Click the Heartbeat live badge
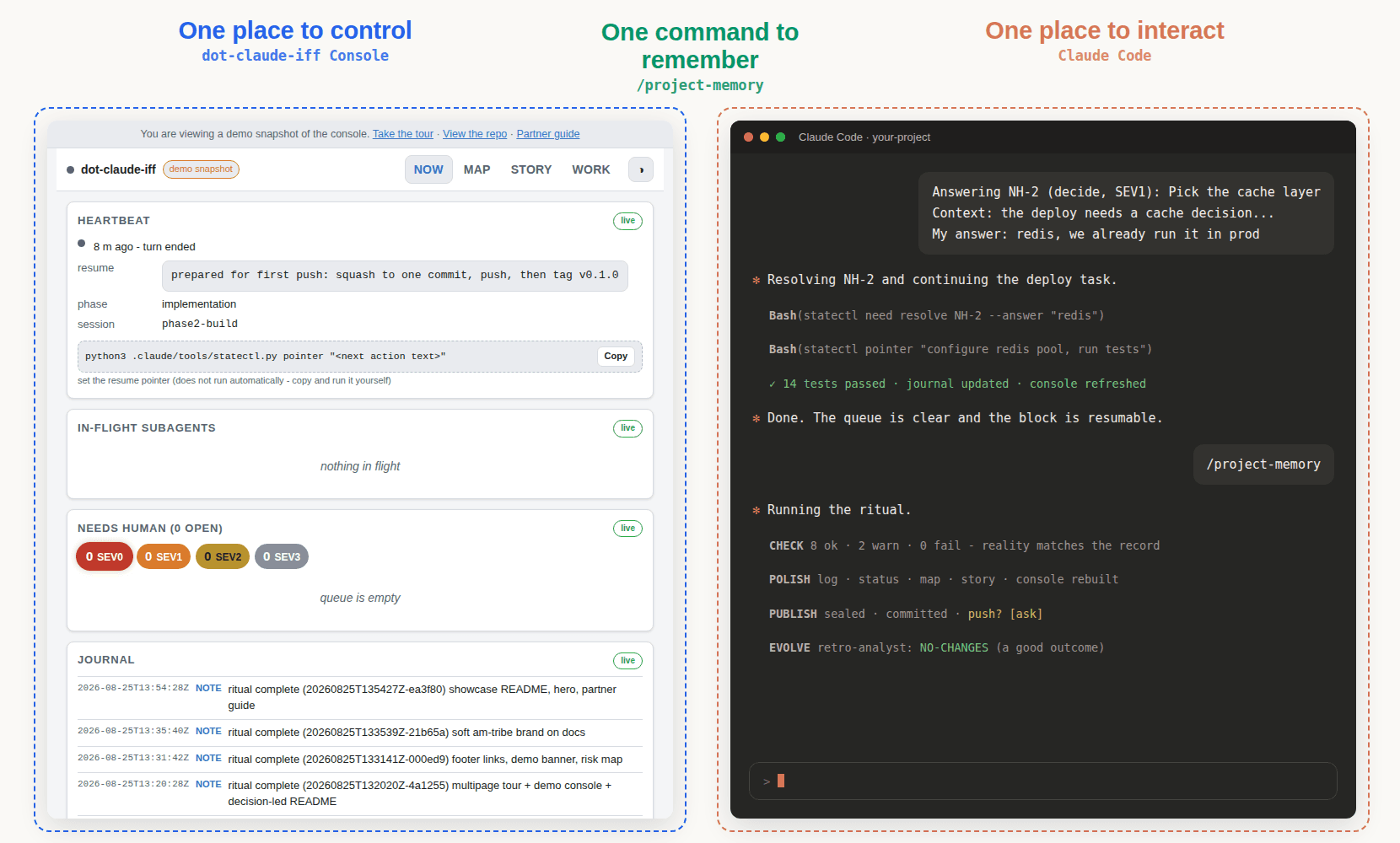 (x=627, y=221)
